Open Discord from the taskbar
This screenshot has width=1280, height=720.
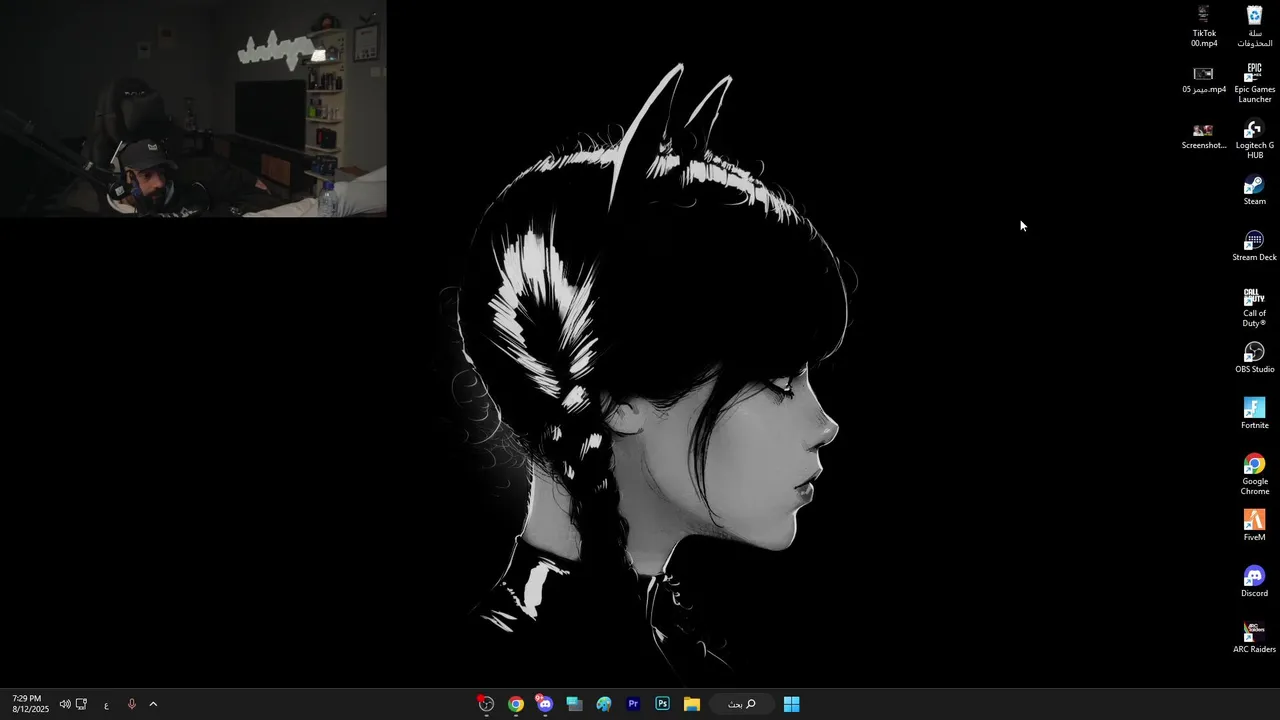pyautogui.click(x=545, y=704)
